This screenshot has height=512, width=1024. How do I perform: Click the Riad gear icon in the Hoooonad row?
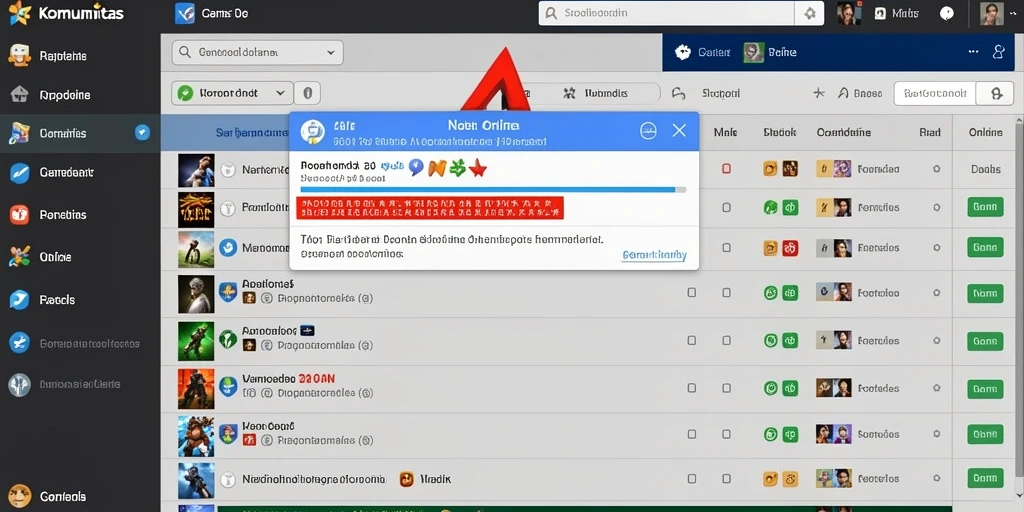tap(936, 434)
